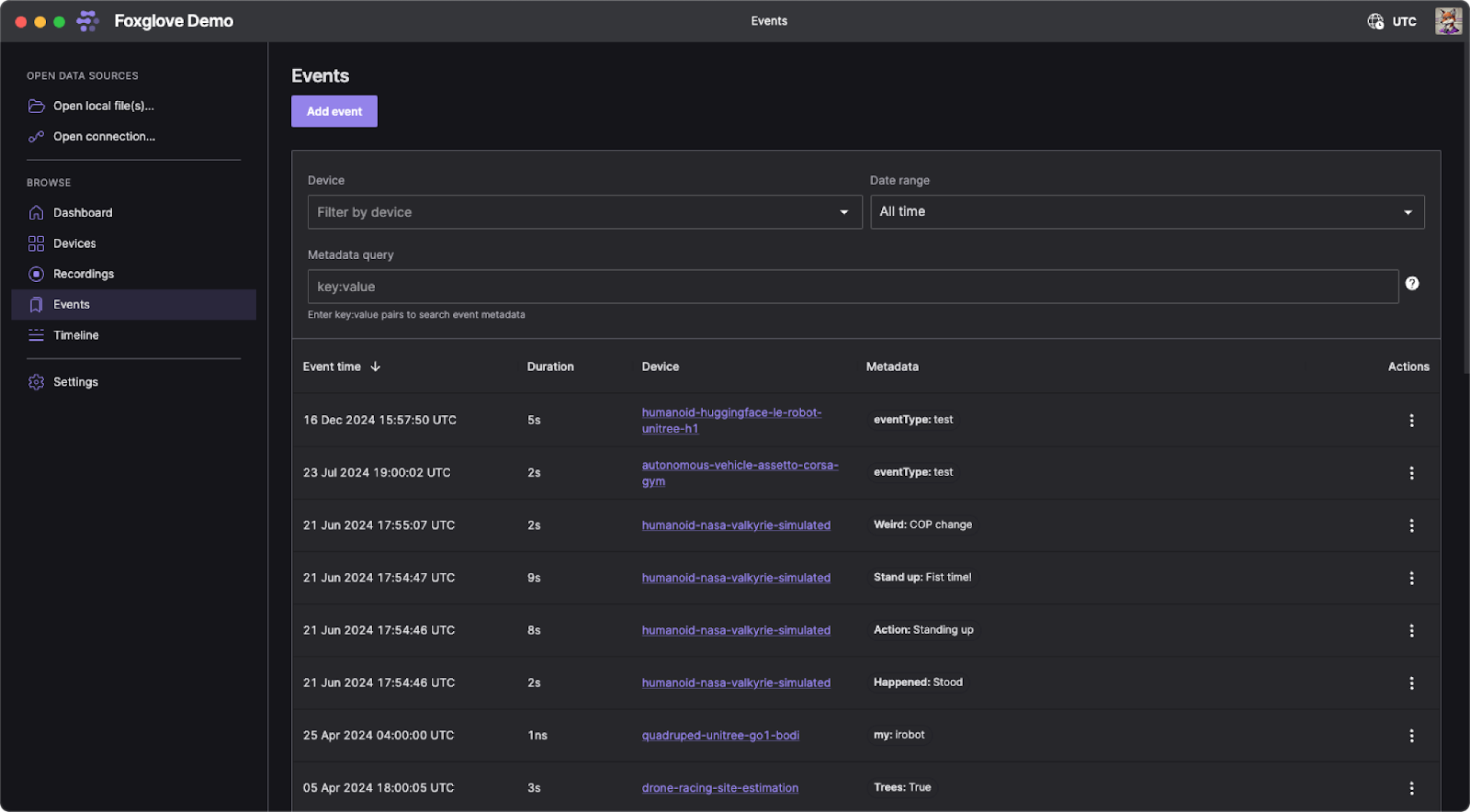Open the Recordings page
Image resolution: width=1470 pixels, height=812 pixels.
(x=84, y=274)
